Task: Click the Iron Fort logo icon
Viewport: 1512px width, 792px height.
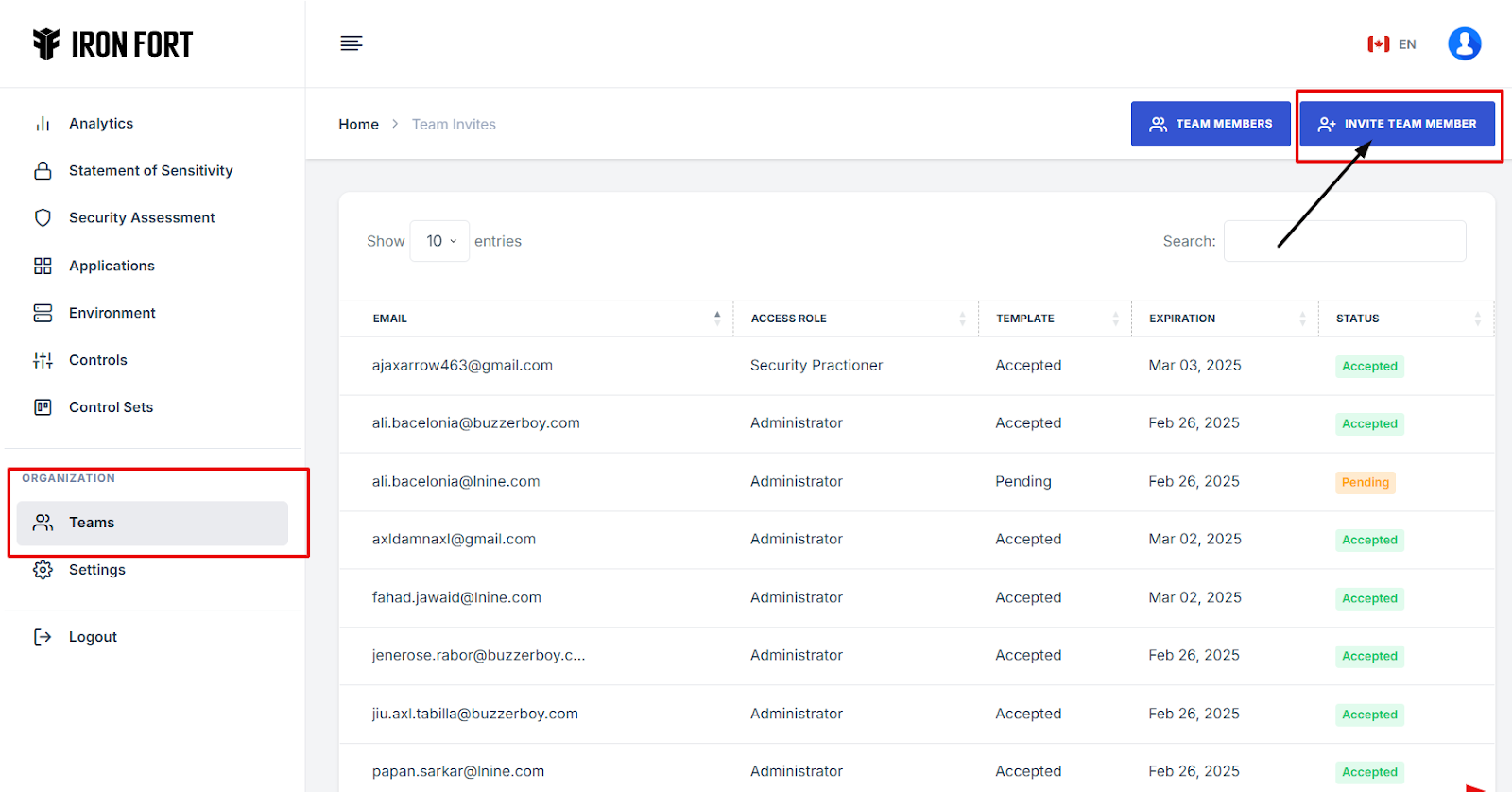Action: [46, 43]
